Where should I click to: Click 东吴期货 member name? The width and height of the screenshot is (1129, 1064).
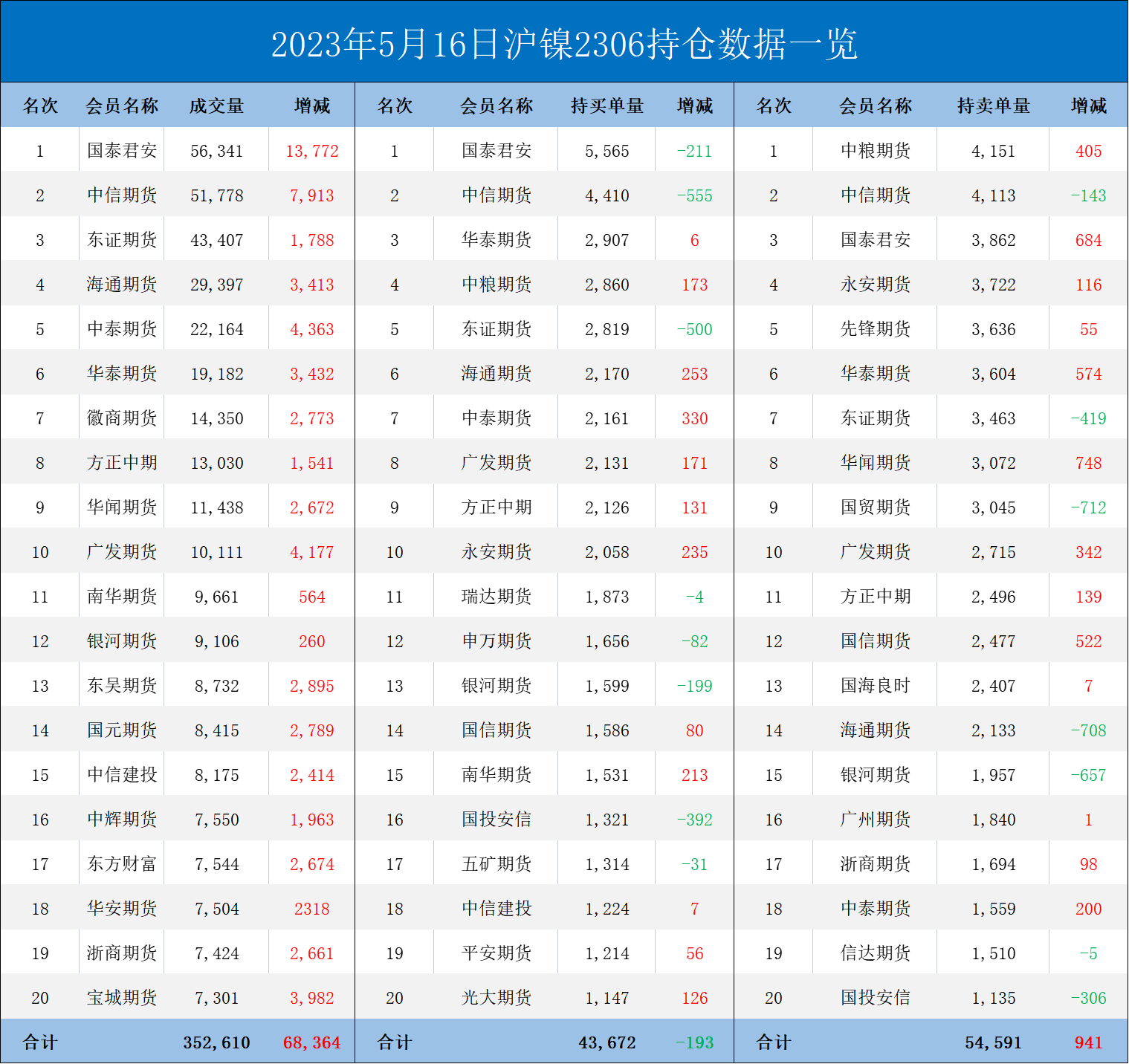122,685
